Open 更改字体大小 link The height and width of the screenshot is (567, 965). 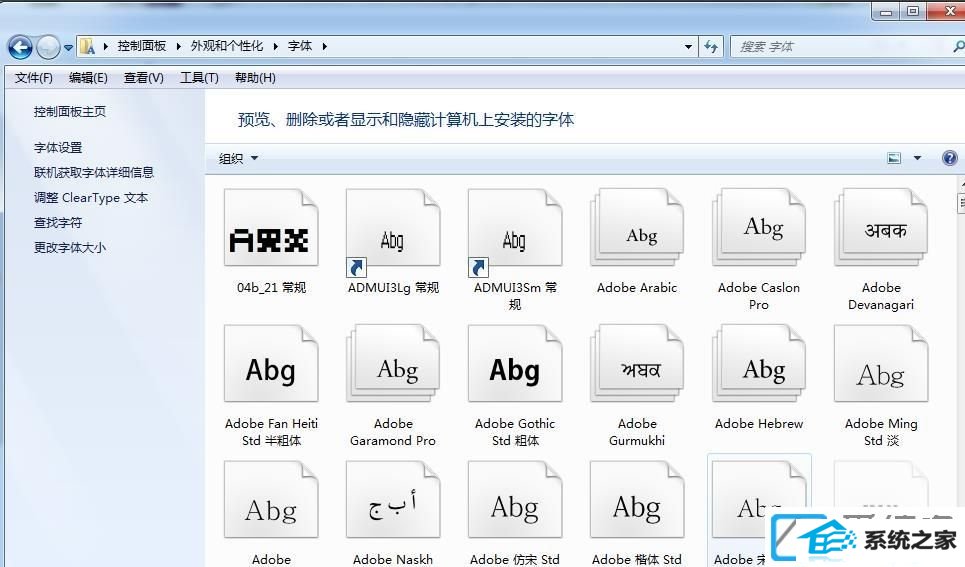coord(70,247)
